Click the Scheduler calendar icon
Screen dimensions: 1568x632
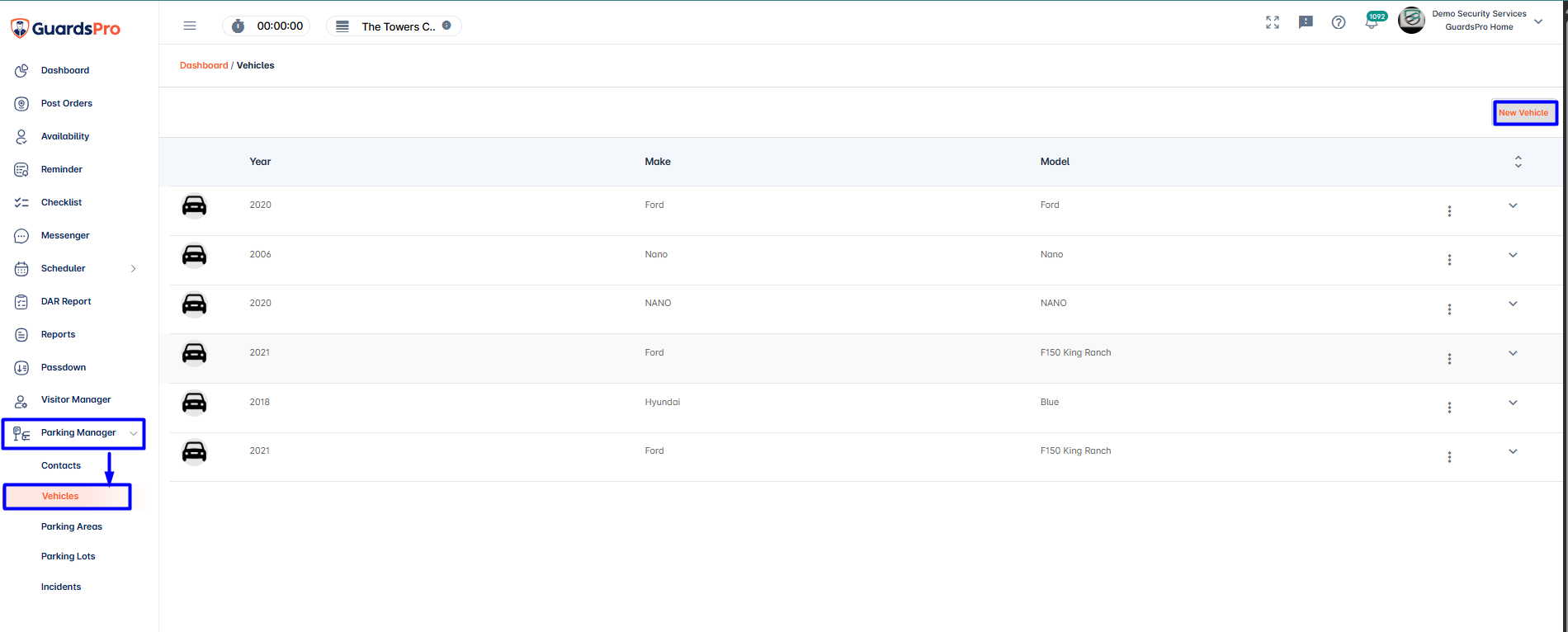pos(21,269)
